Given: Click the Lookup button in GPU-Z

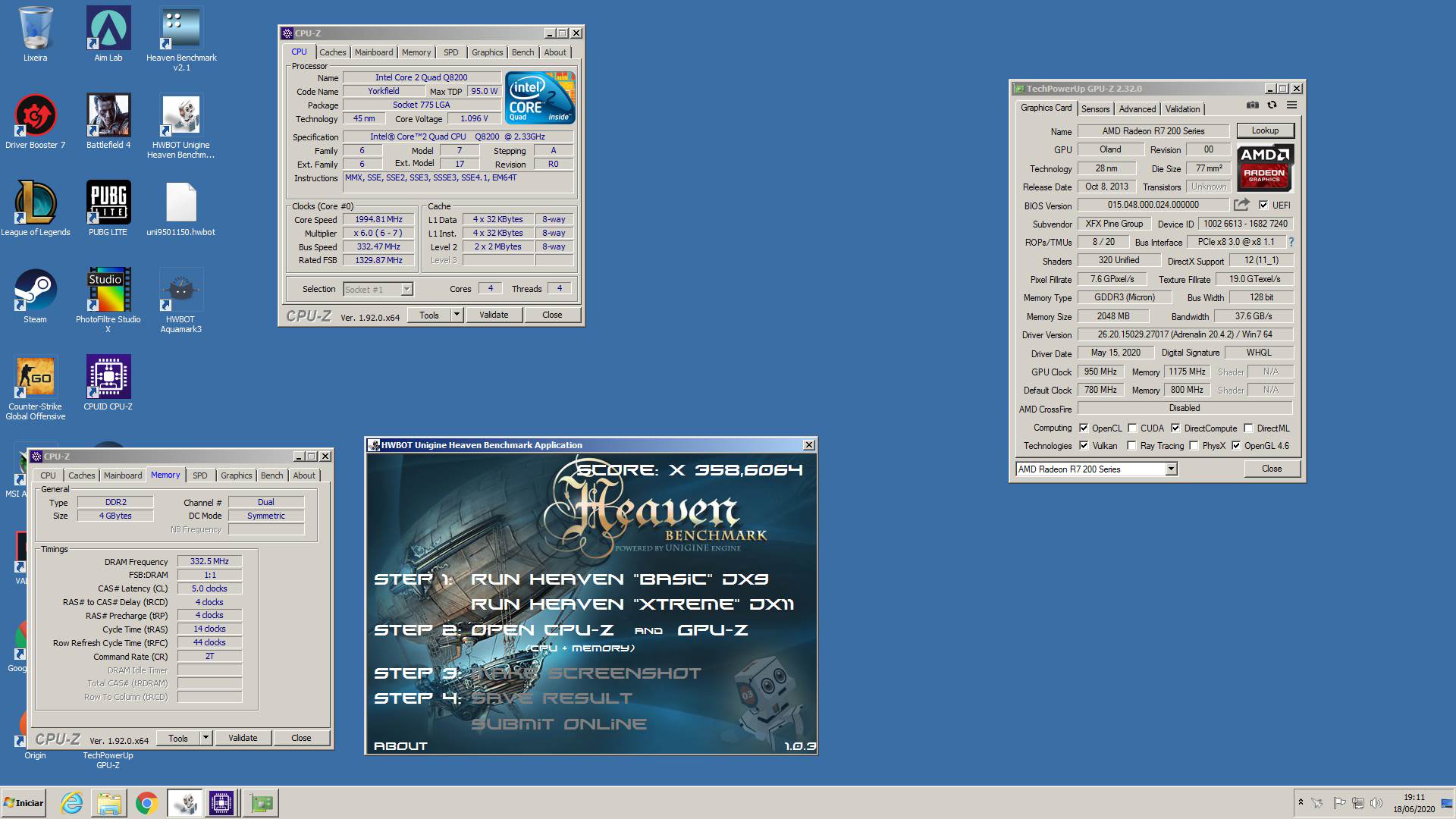Looking at the screenshot, I should pyautogui.click(x=1265, y=130).
